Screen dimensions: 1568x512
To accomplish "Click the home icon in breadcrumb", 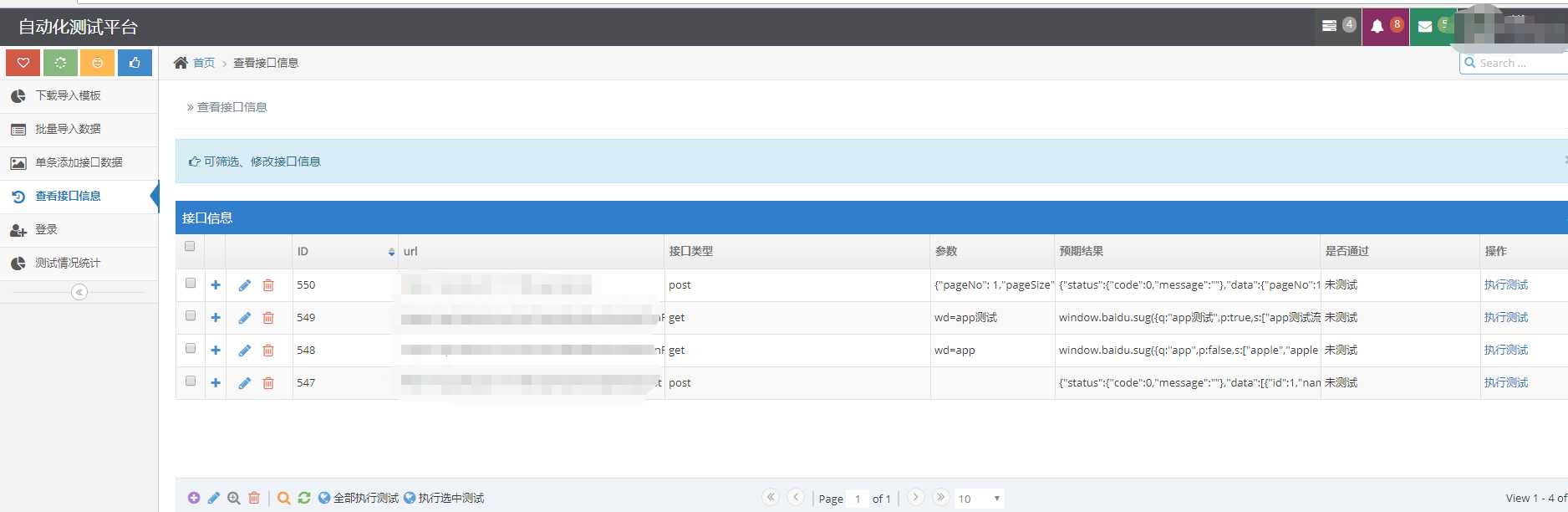I will tap(181, 63).
